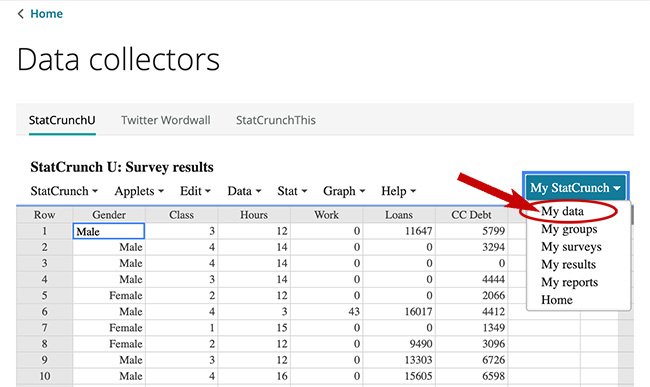650x387 pixels.
Task: Click the CC Debt value 4444
Action: click(x=493, y=280)
